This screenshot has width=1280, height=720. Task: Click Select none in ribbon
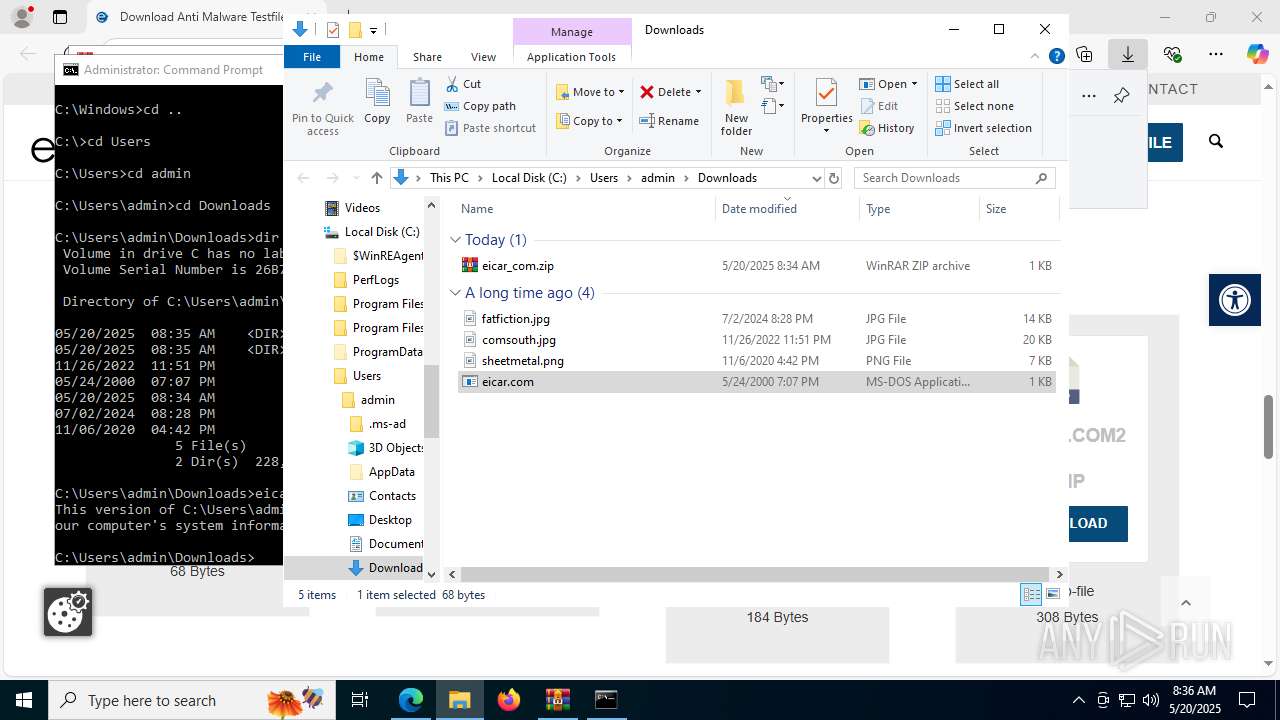point(974,106)
